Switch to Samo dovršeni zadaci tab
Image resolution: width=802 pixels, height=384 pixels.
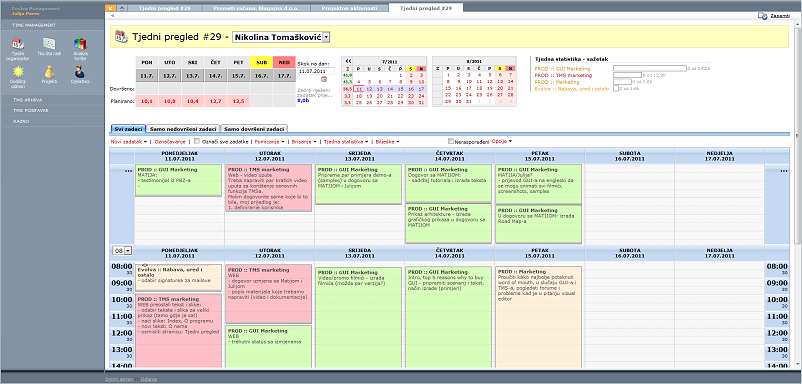click(x=255, y=129)
